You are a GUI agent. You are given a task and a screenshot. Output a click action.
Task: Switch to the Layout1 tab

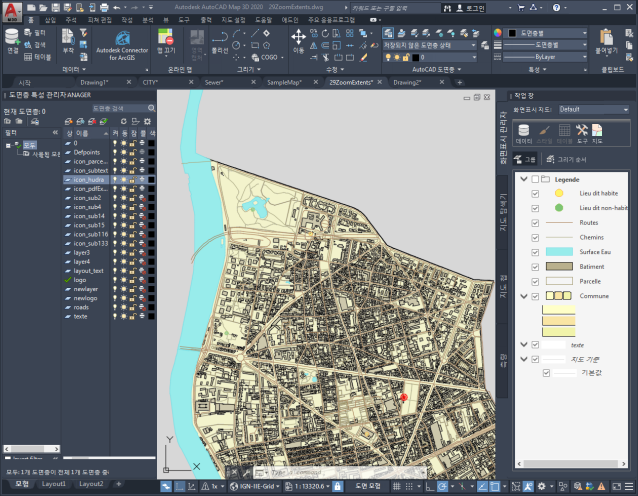[x=54, y=484]
